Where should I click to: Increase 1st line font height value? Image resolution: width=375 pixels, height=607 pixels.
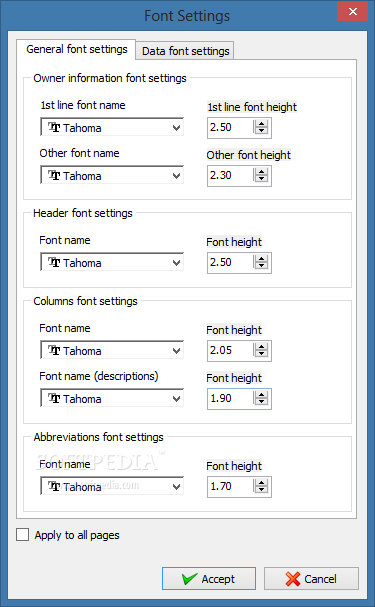click(262, 123)
